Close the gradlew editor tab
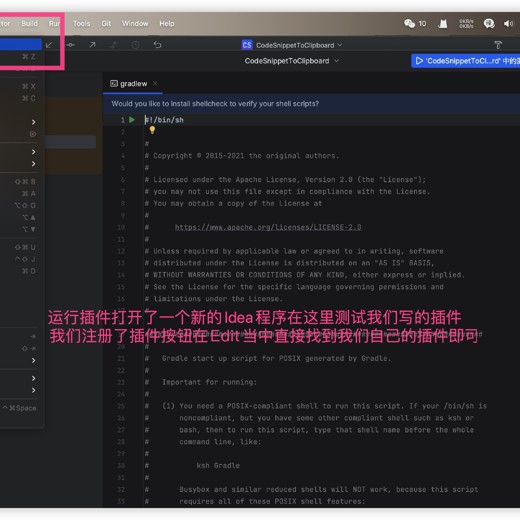520x520 pixels. pos(155,83)
